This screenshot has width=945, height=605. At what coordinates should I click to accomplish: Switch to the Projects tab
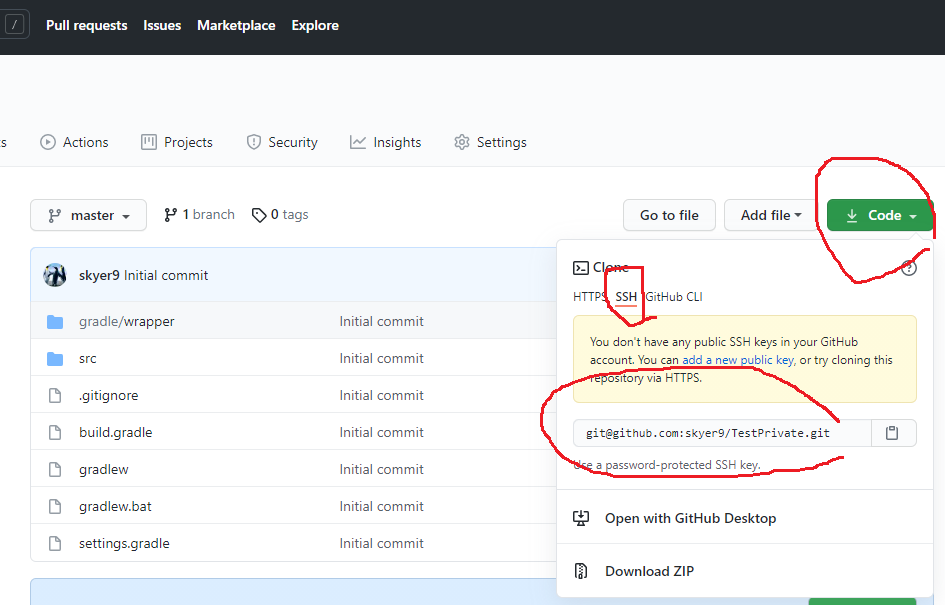pyautogui.click(x=177, y=142)
